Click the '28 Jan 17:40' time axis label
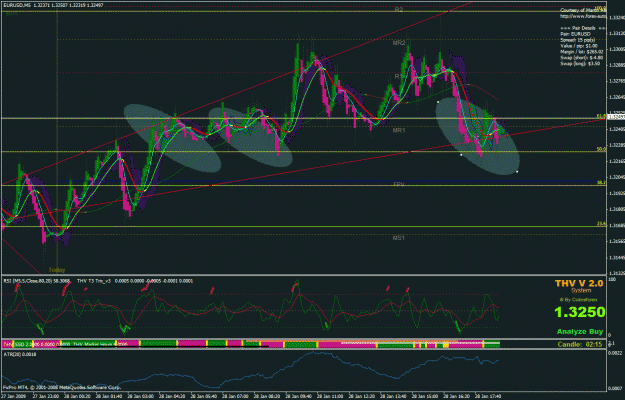The height and width of the screenshot is (400, 625). click(x=487, y=396)
